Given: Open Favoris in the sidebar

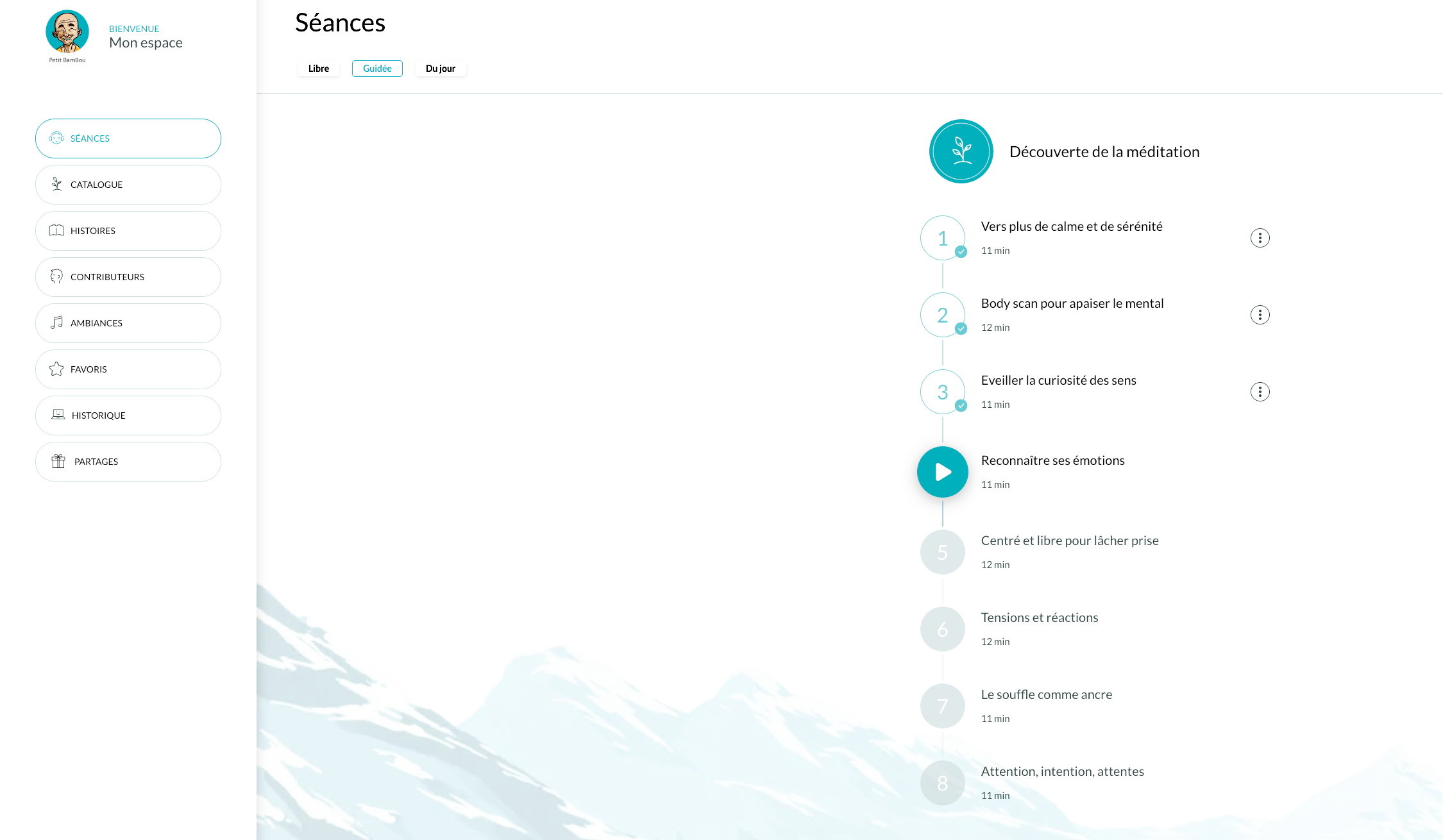Looking at the screenshot, I should 128,369.
